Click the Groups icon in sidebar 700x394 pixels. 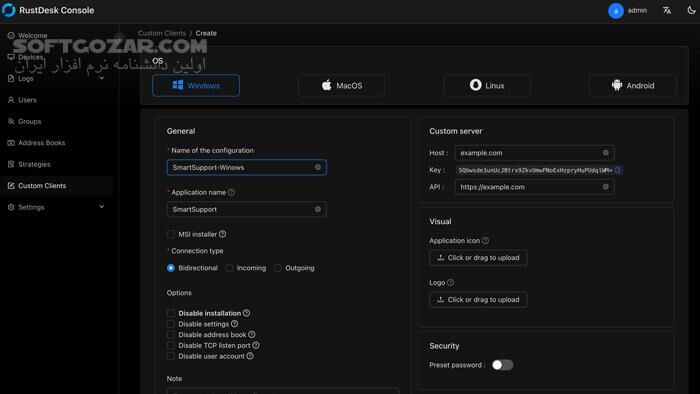[11, 121]
